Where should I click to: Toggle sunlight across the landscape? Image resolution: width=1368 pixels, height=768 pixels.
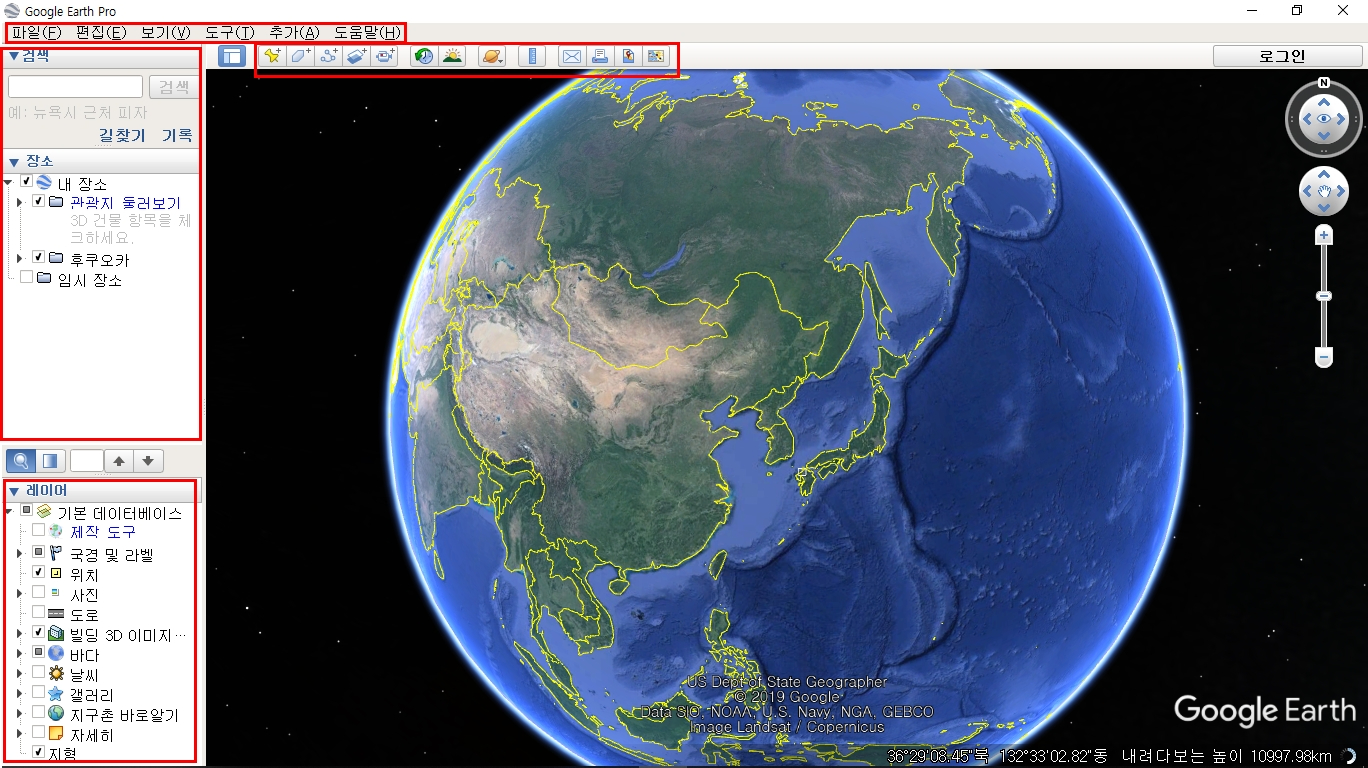pyautogui.click(x=452, y=56)
